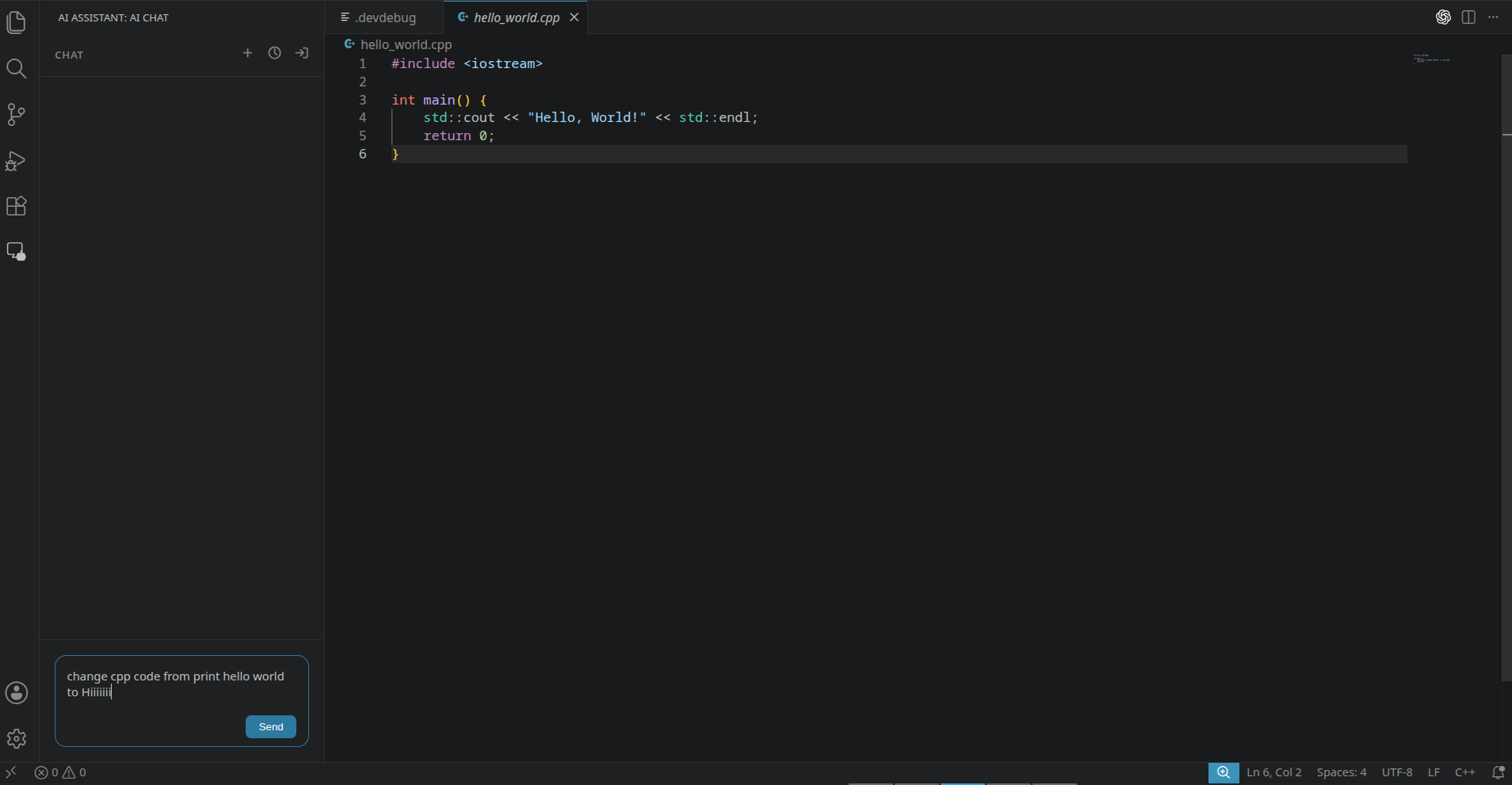1512x785 pixels.
Task: Click the return keyword on line 5
Action: click(447, 135)
